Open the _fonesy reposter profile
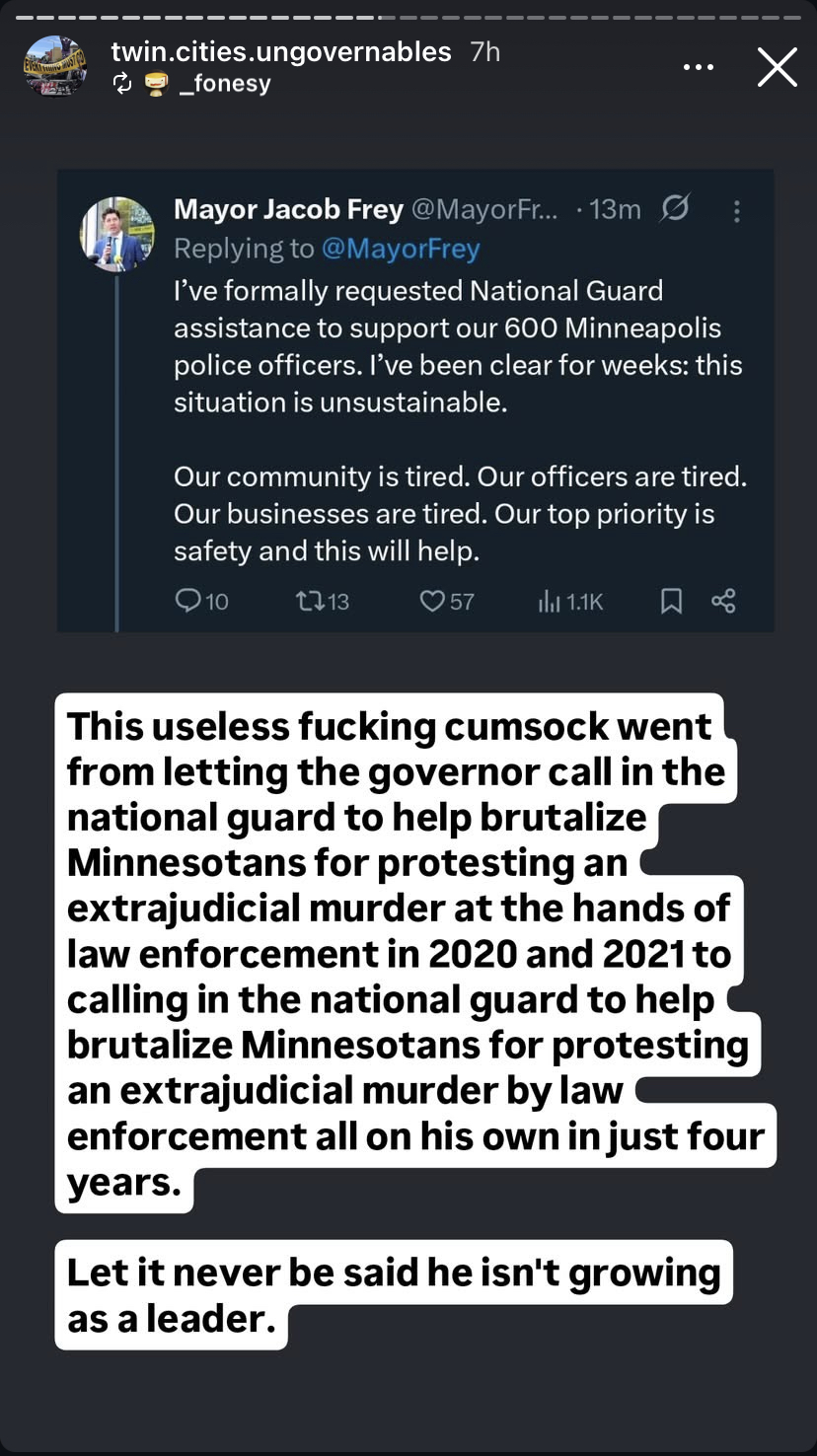Viewport: 817px width, 1456px height. coord(225,84)
